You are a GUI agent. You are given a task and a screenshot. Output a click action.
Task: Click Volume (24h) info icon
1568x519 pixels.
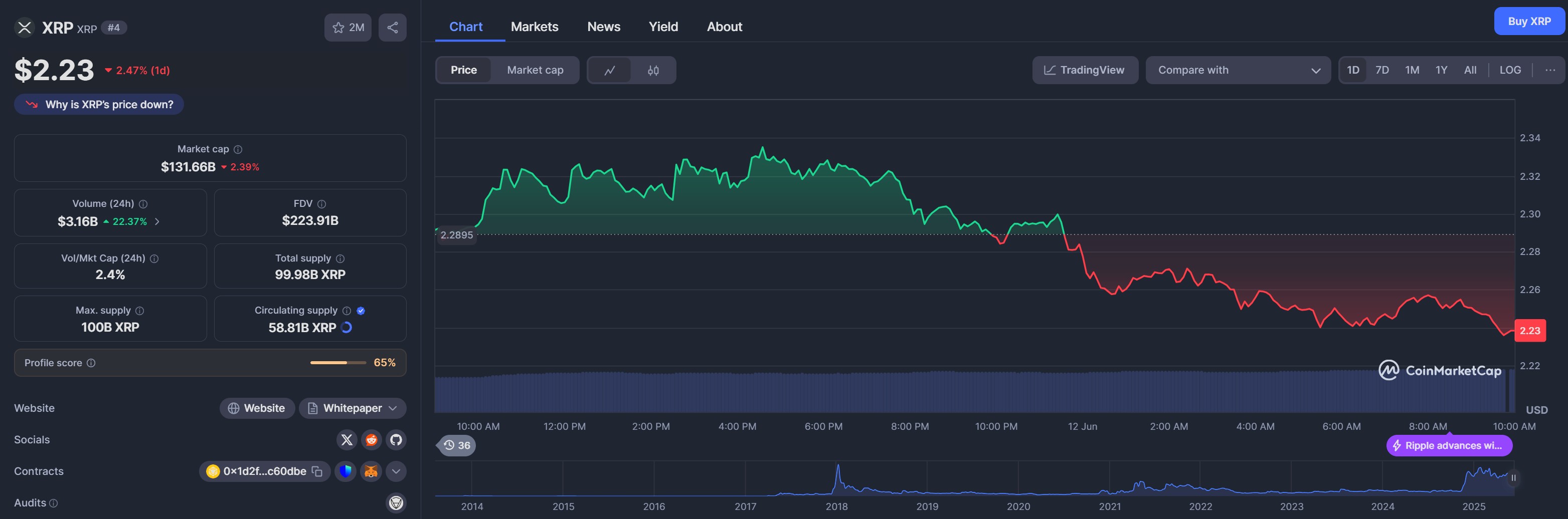click(x=143, y=204)
